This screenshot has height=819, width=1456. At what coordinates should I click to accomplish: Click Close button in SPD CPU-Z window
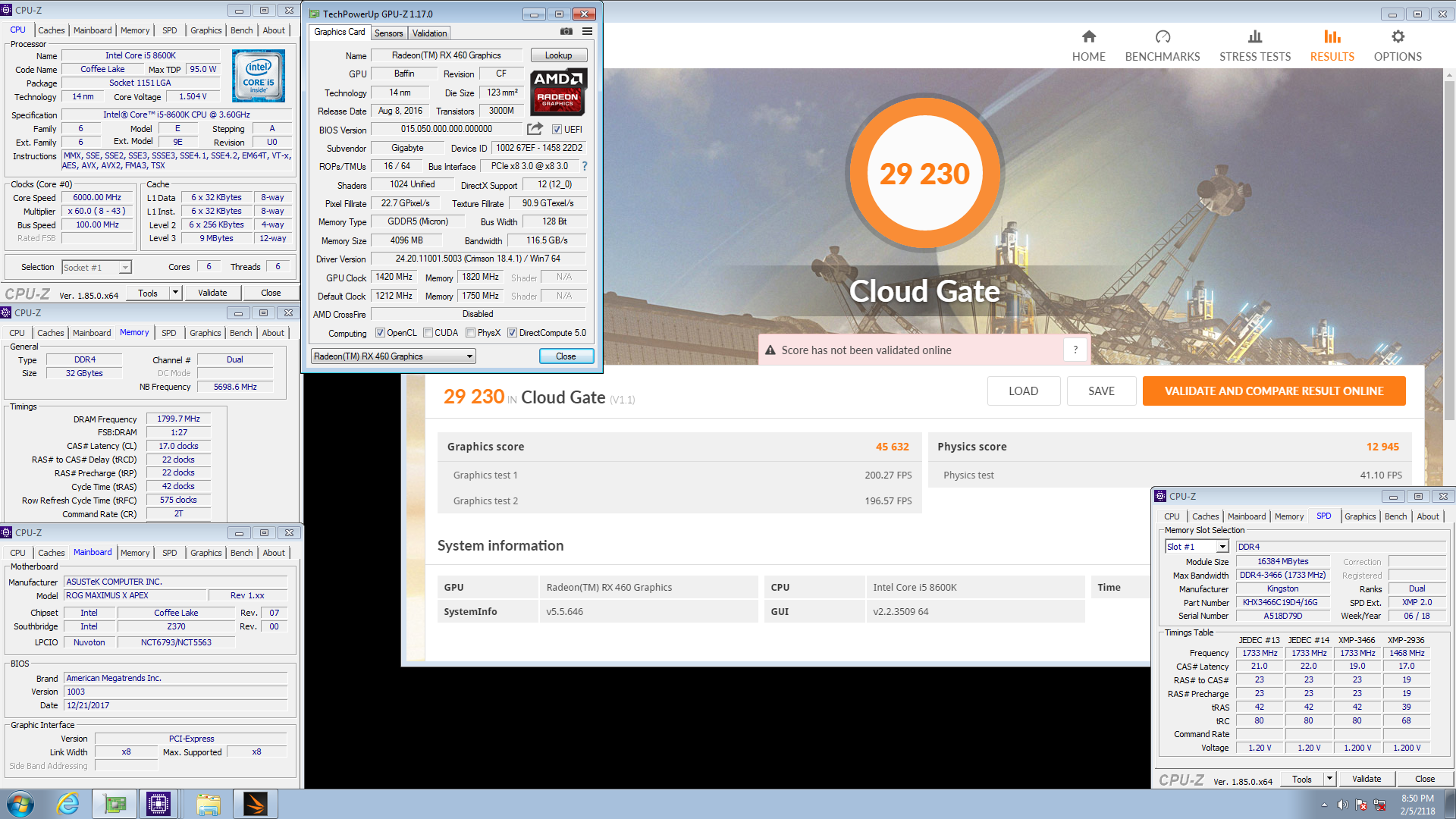point(1425,779)
